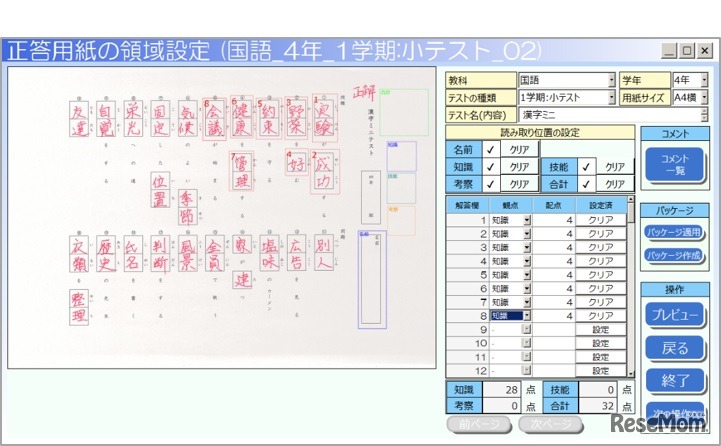This screenshot has width=721, height=446.
Task: Click クリア next to the 知識 checkbox
Action: click(519, 167)
